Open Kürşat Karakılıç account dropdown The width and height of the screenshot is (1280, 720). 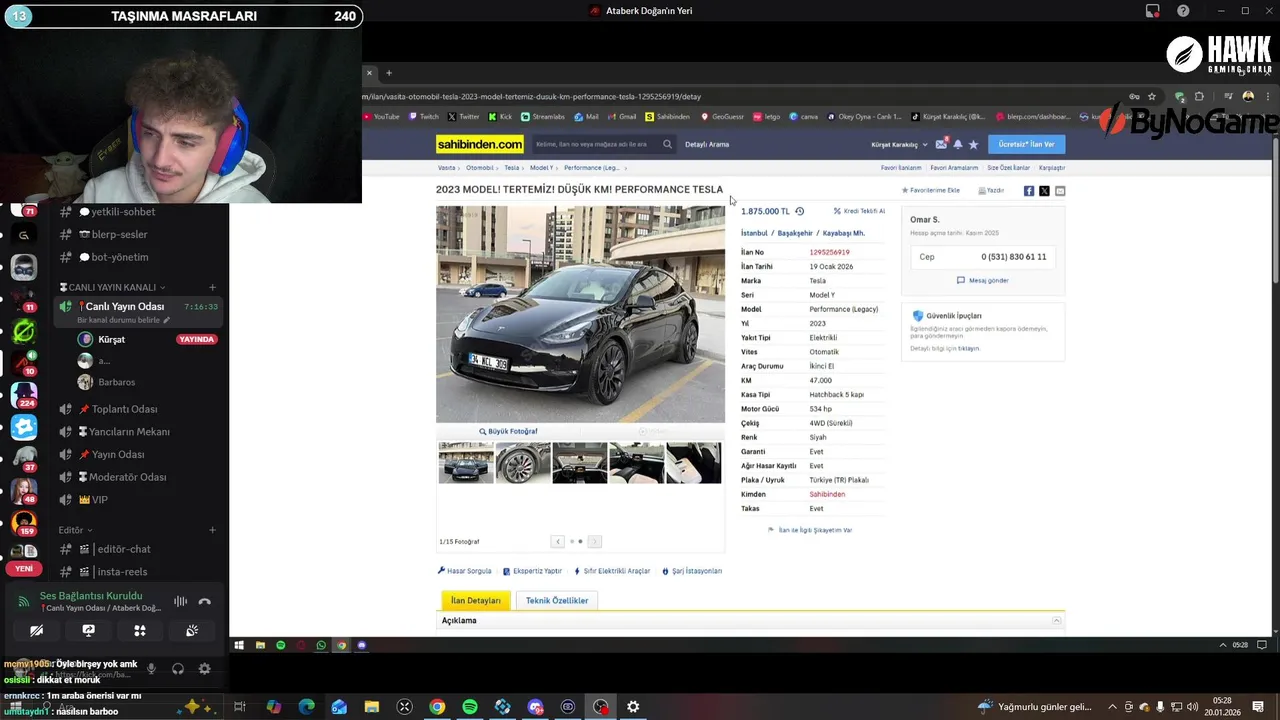pyautogui.click(x=899, y=144)
